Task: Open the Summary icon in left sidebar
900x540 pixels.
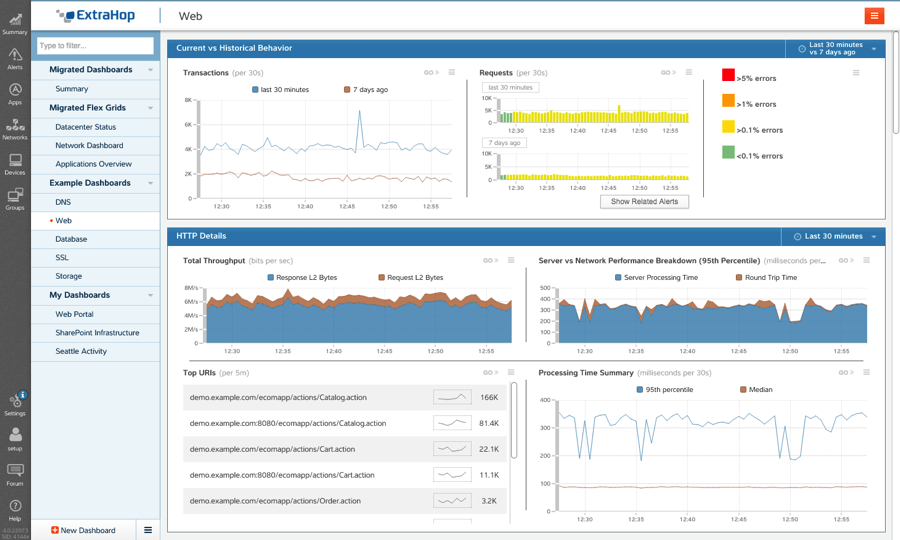Action: coord(15,22)
